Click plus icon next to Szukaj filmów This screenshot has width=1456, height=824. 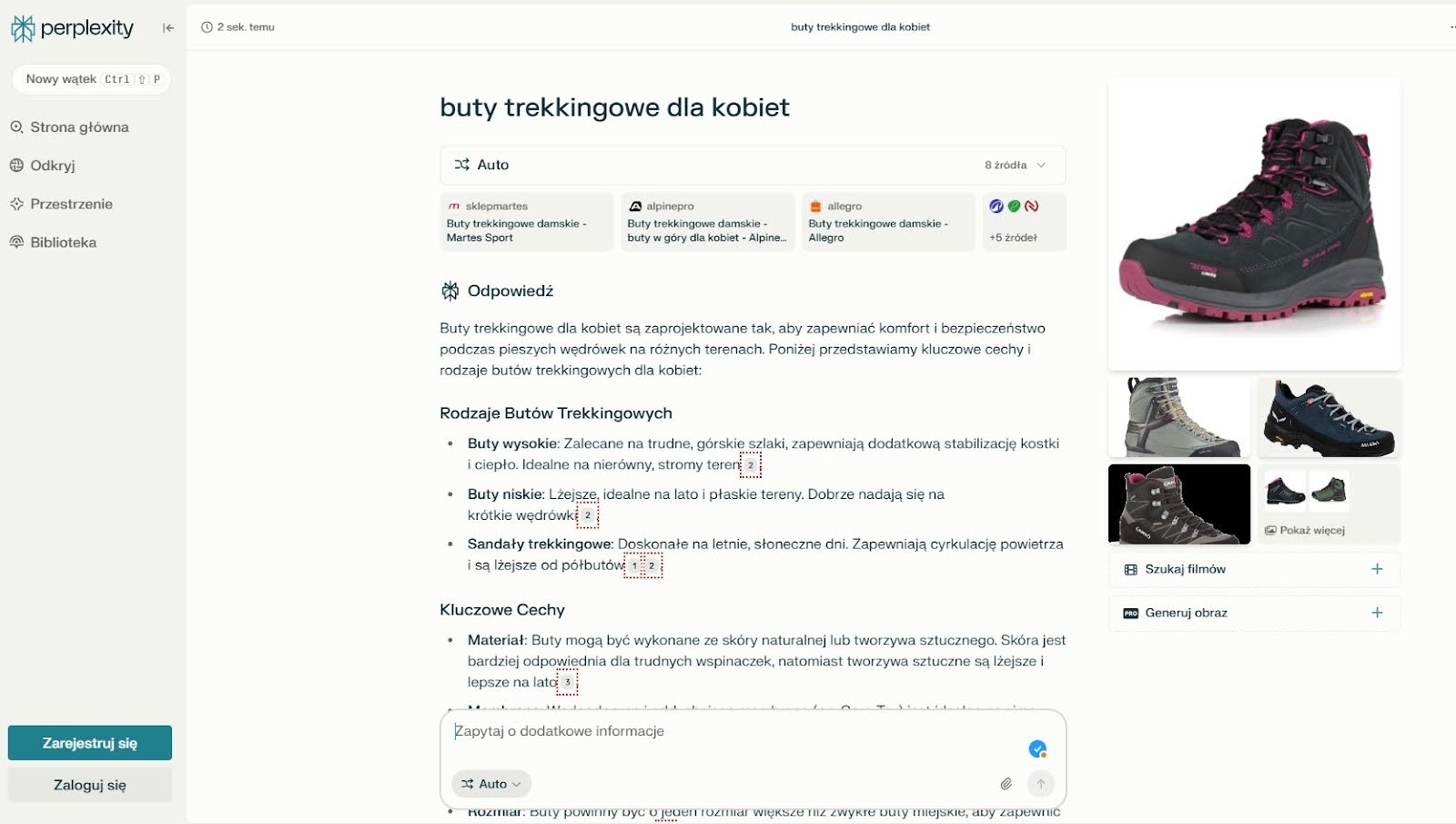(1377, 569)
